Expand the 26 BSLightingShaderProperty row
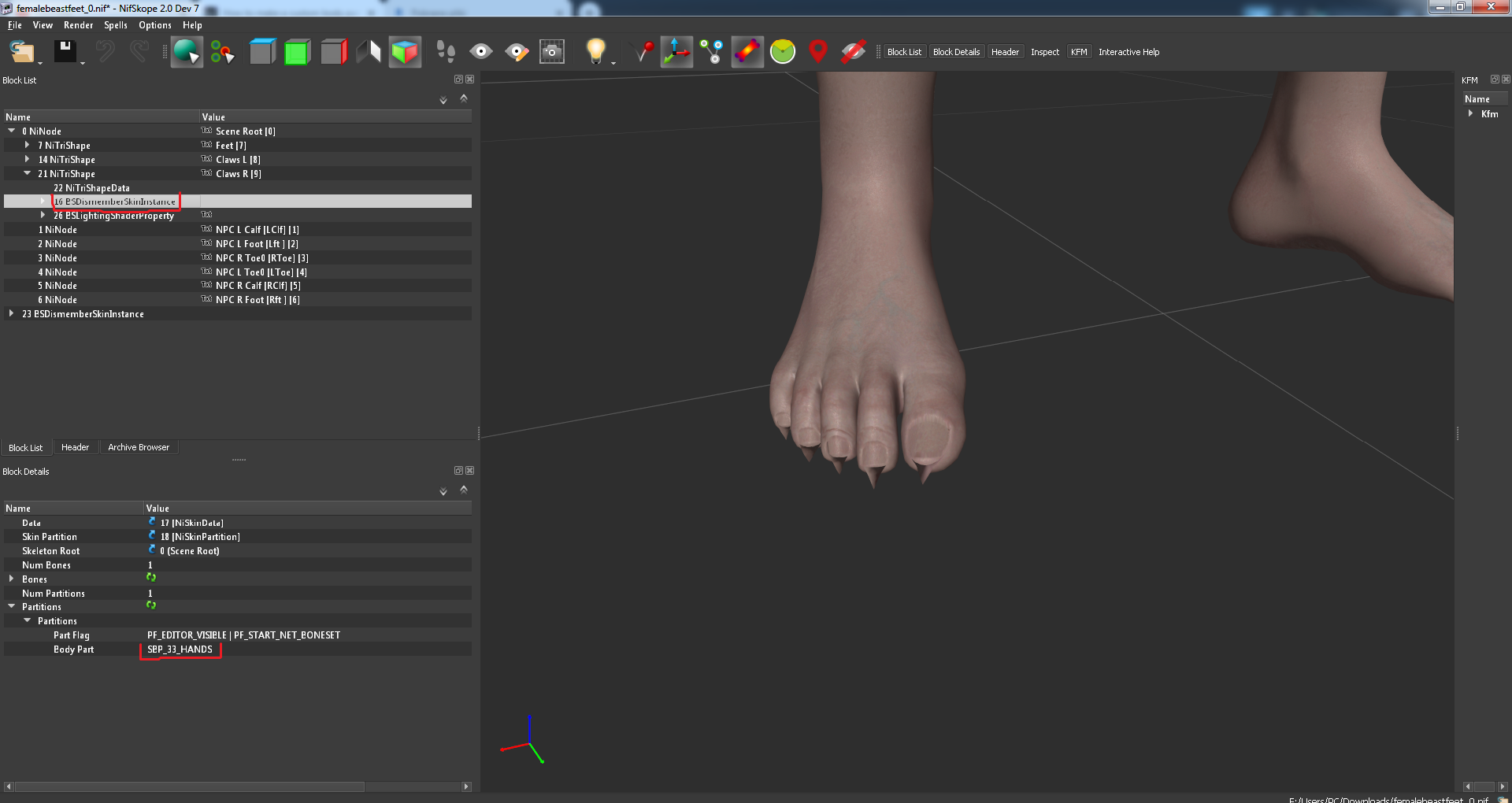Viewport: 1512px width, 803px height. [43, 215]
